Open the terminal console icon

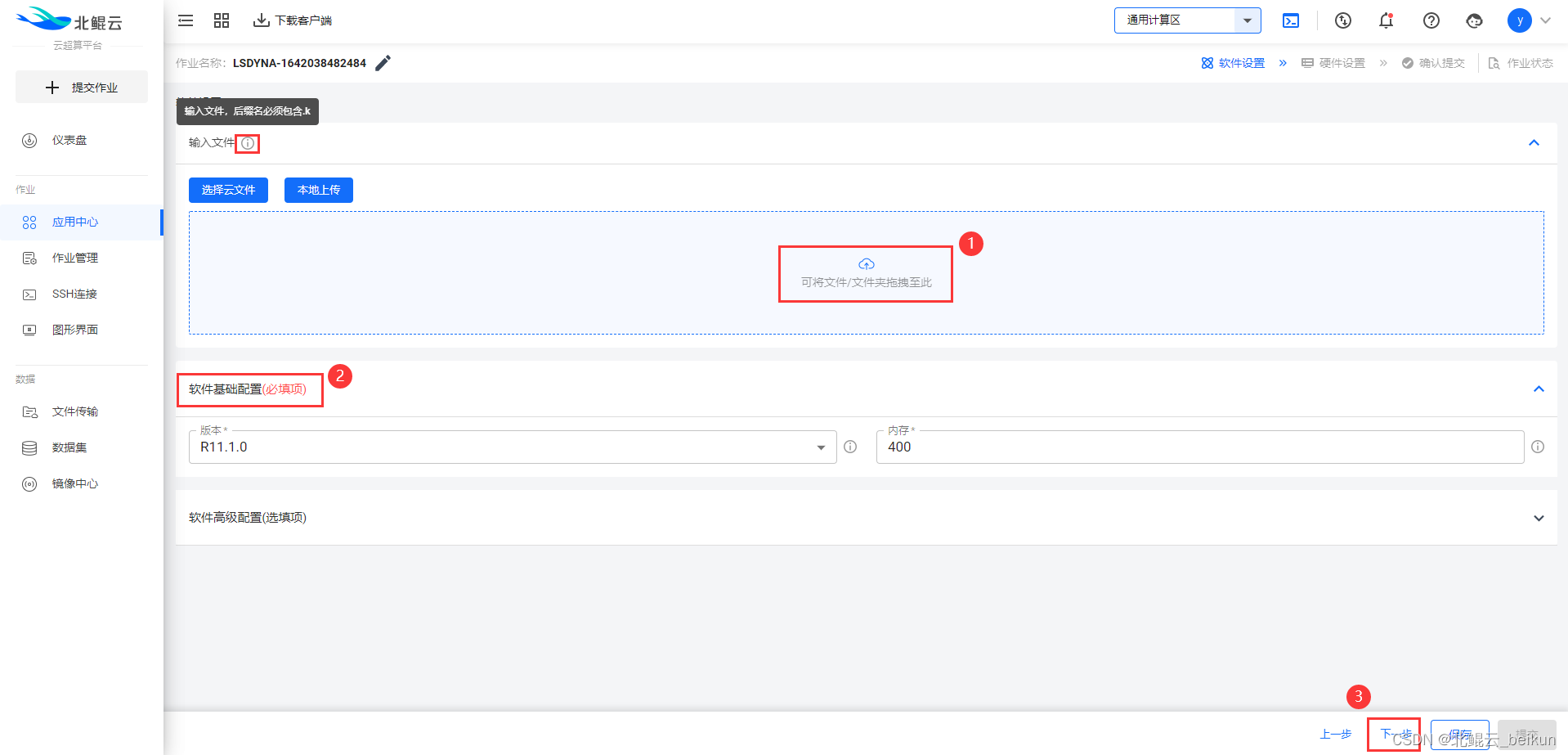point(1291,20)
